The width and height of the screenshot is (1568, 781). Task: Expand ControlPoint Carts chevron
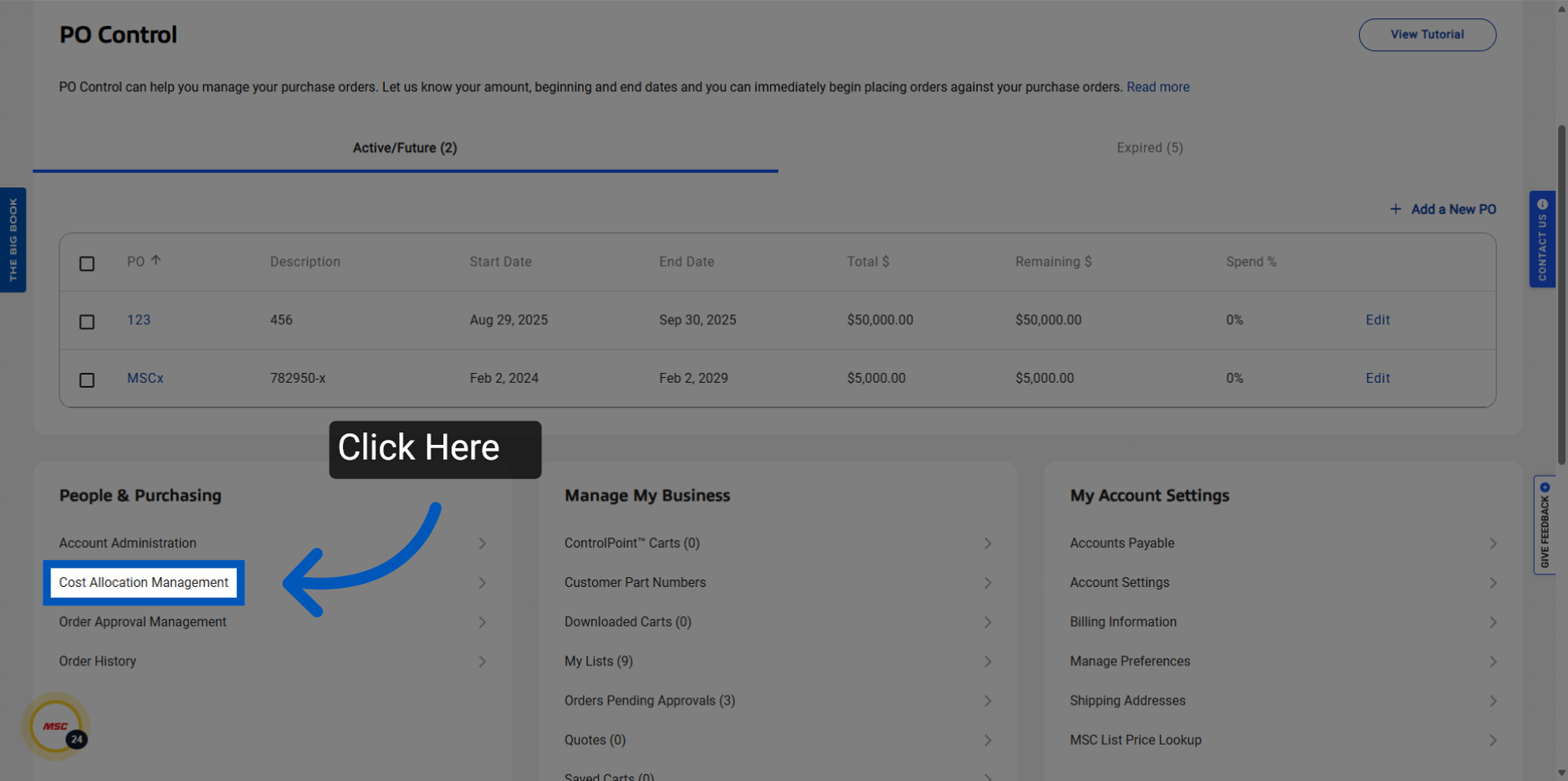click(988, 544)
